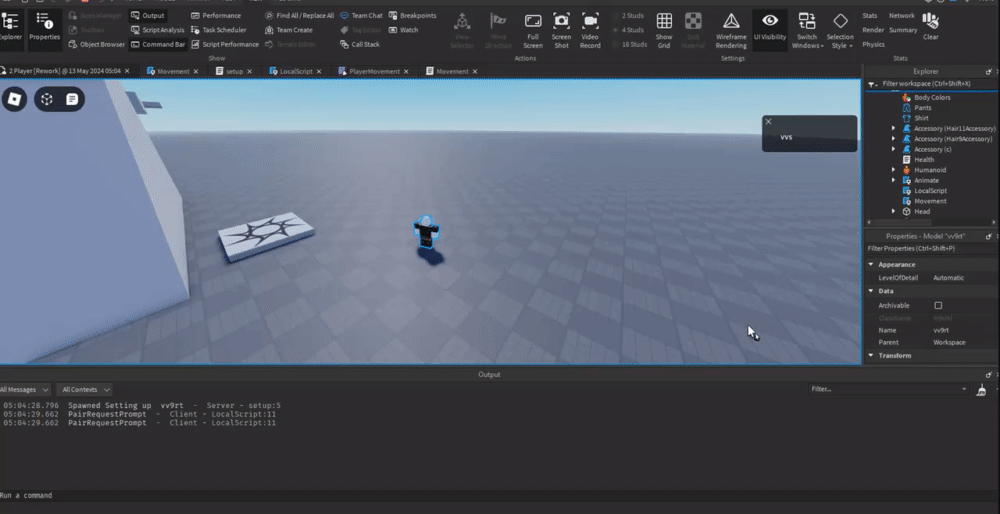
Task: Open Script Performance
Action: pyautogui.click(x=224, y=45)
